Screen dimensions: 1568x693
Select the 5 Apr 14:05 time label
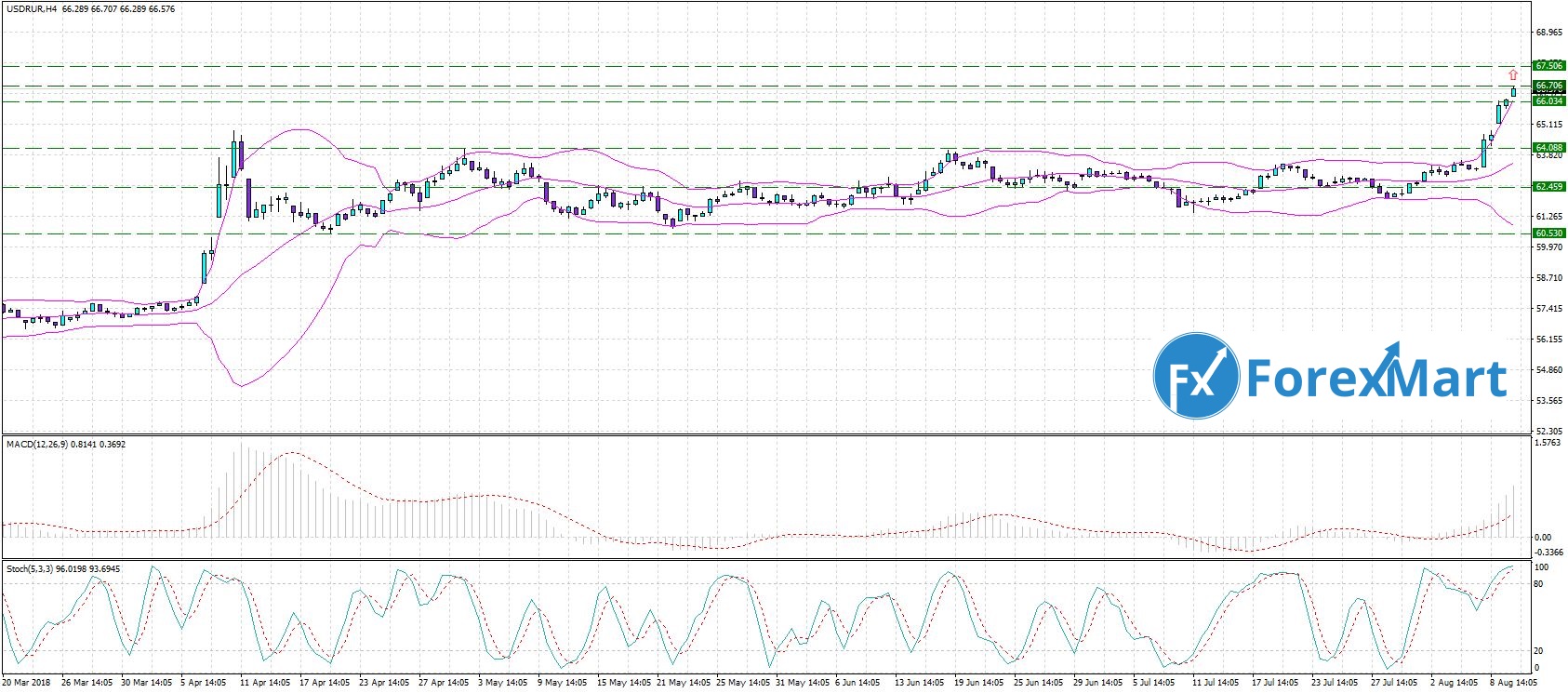click(205, 683)
